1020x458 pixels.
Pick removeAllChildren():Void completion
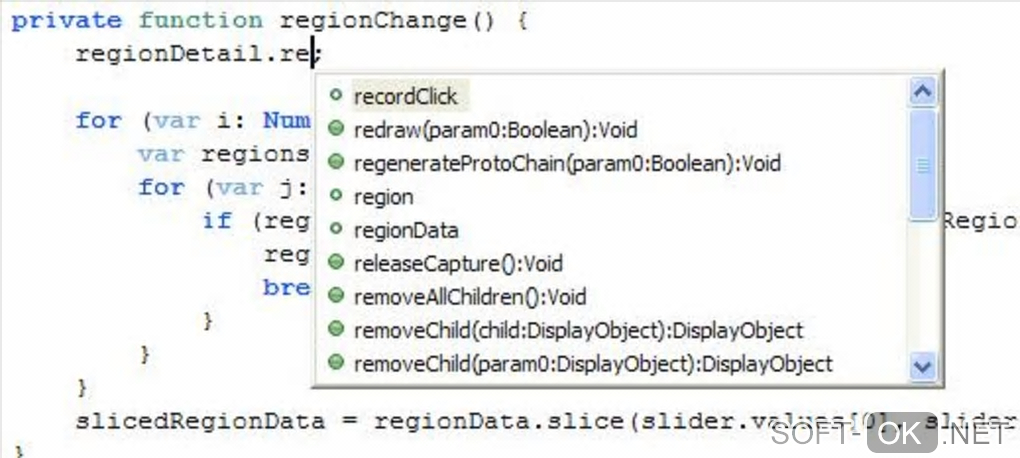click(x=469, y=297)
